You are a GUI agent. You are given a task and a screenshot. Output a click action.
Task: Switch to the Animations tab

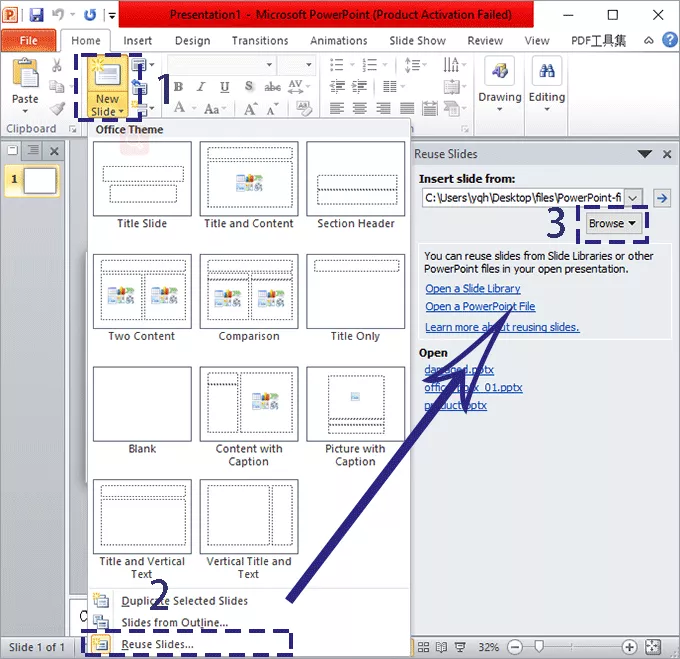pos(339,40)
